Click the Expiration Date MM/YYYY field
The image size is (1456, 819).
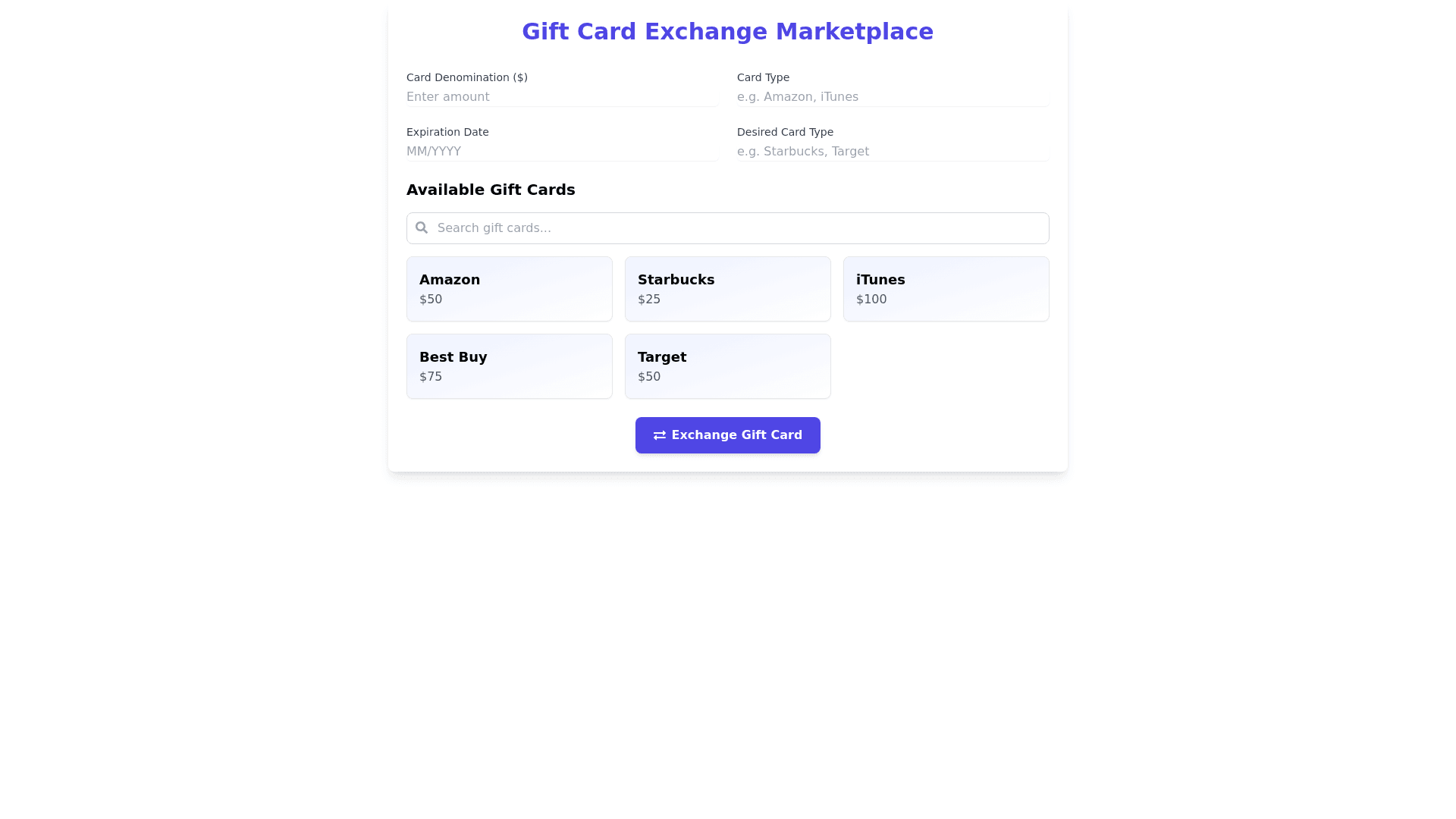[561, 152]
